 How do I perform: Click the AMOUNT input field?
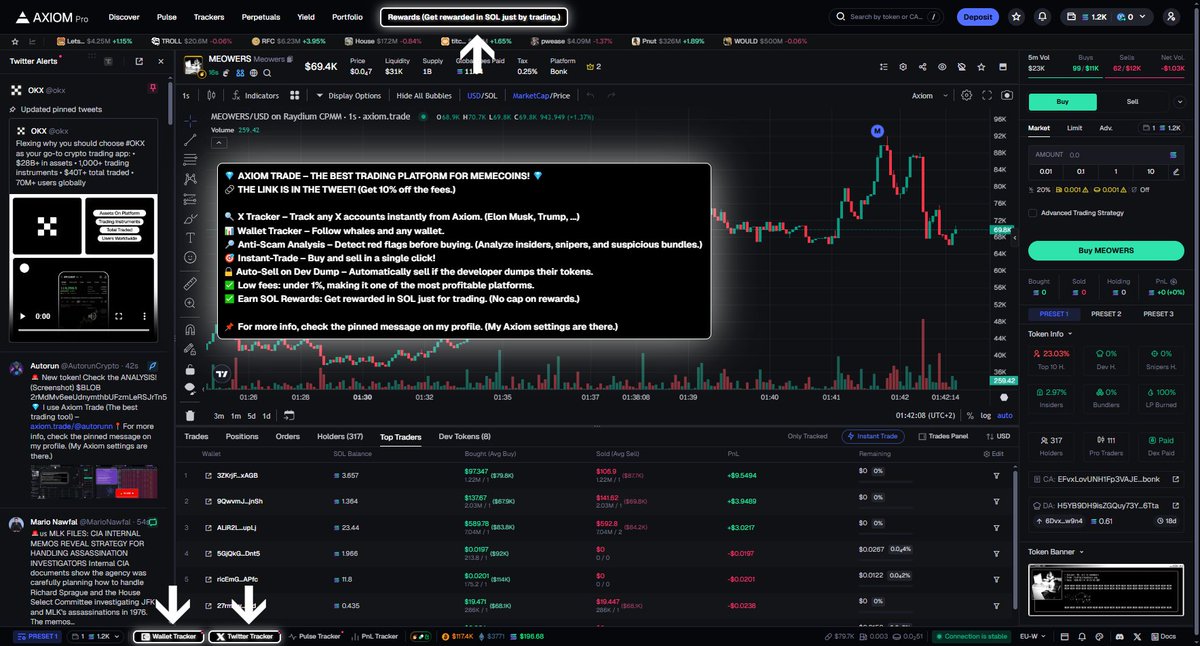[1106, 155]
